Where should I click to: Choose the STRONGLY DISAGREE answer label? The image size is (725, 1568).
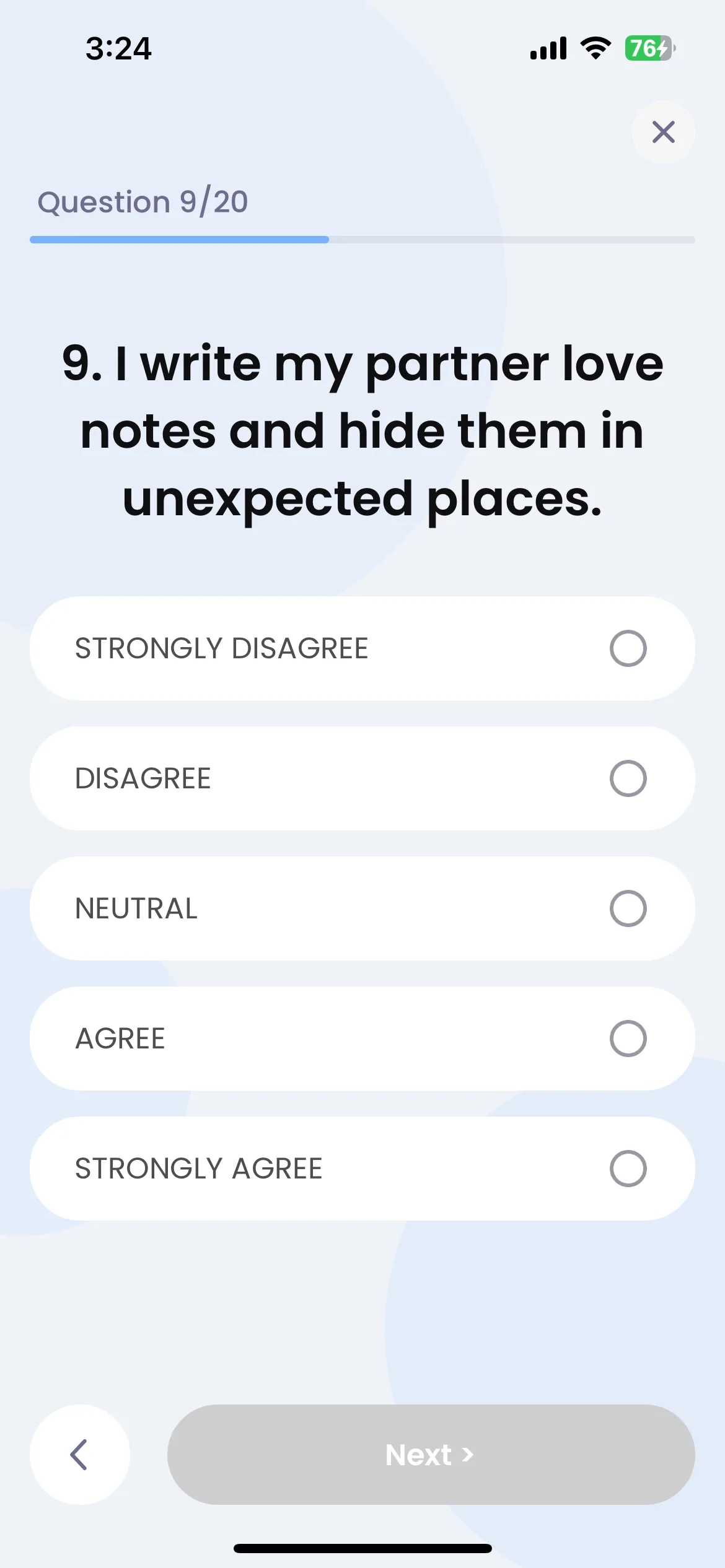coord(221,648)
